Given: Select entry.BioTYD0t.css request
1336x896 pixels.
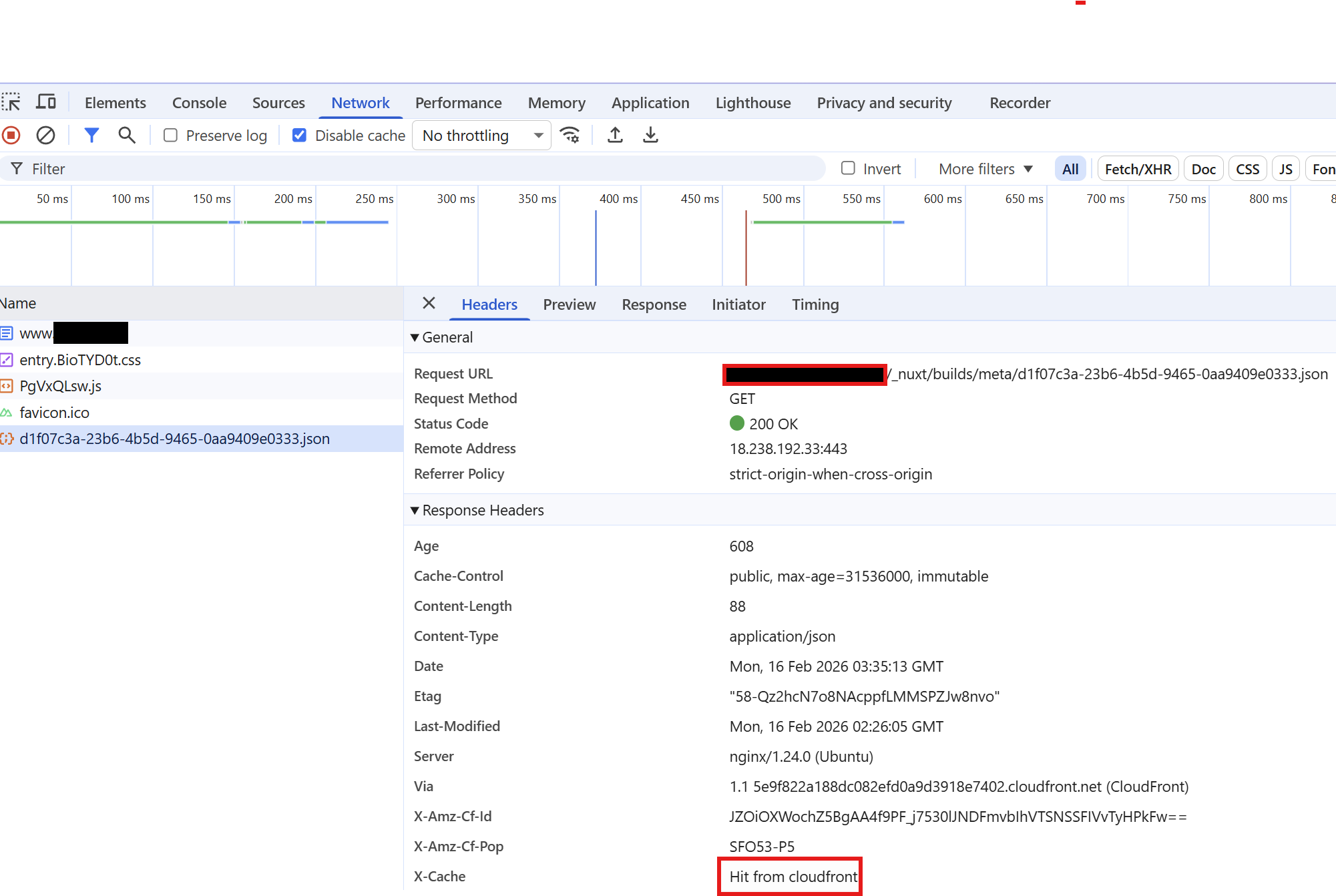Looking at the screenshot, I should pyautogui.click(x=201, y=360).
